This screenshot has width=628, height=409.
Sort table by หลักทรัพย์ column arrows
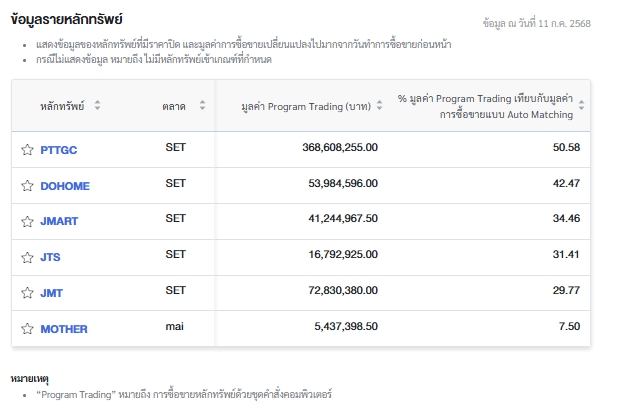[97, 106]
